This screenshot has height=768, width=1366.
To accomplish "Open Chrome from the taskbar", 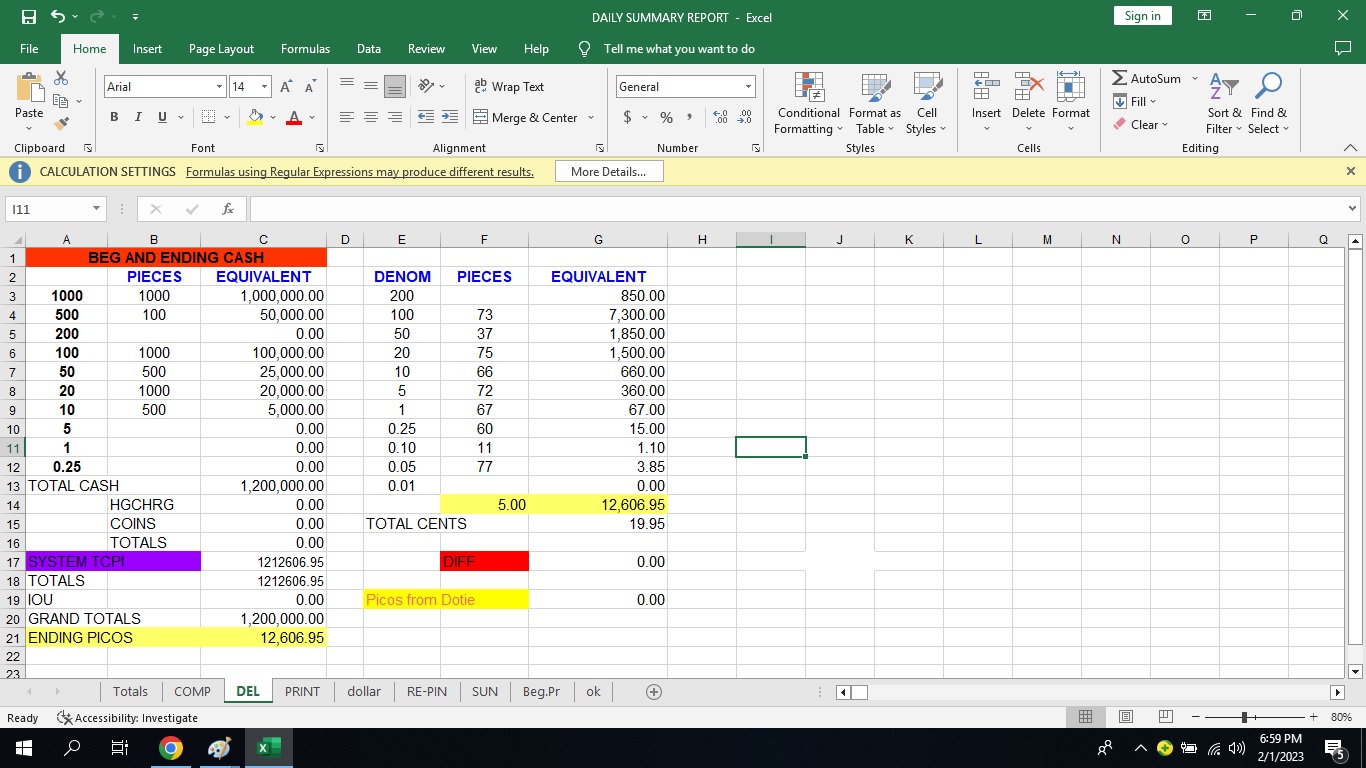I will click(171, 748).
